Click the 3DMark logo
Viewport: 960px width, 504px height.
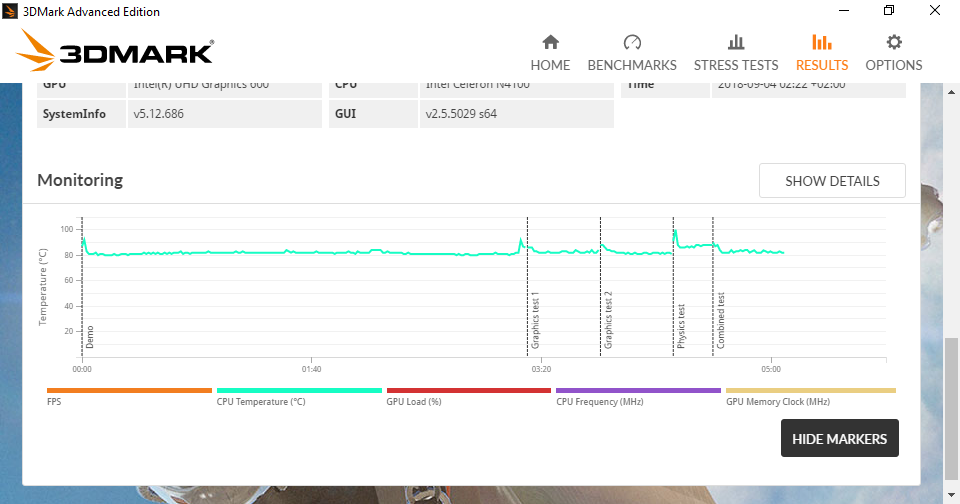pyautogui.click(x=115, y=50)
